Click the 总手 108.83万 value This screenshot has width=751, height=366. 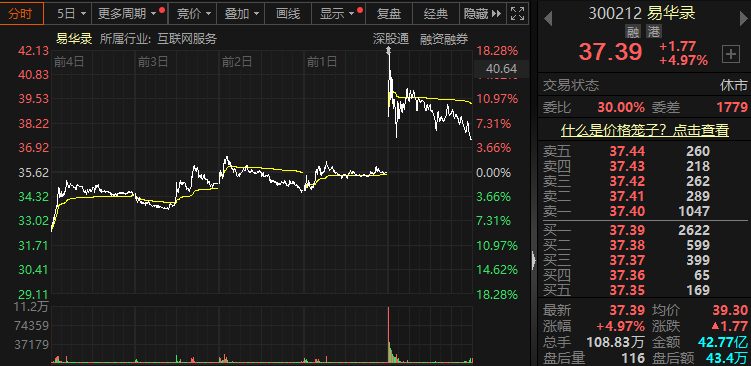coord(615,342)
